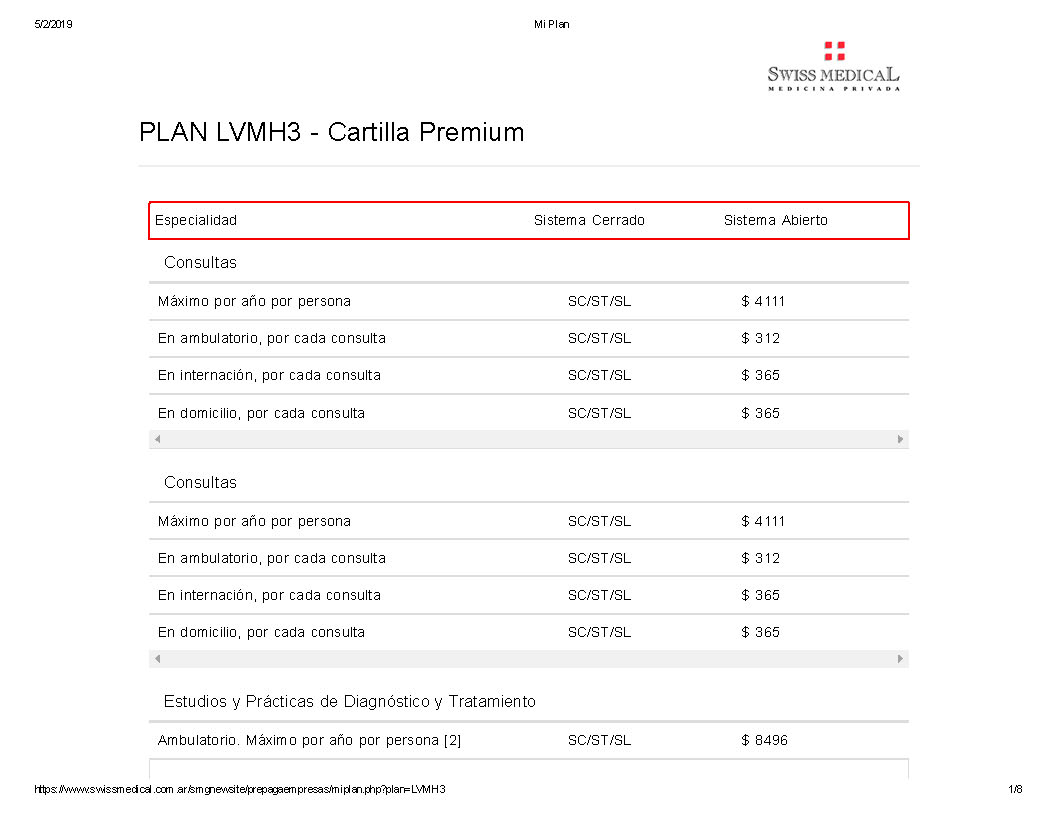Click the upper Consultas table horizontal scrollbar track
Screen dimensions: 1057x817
[528, 439]
